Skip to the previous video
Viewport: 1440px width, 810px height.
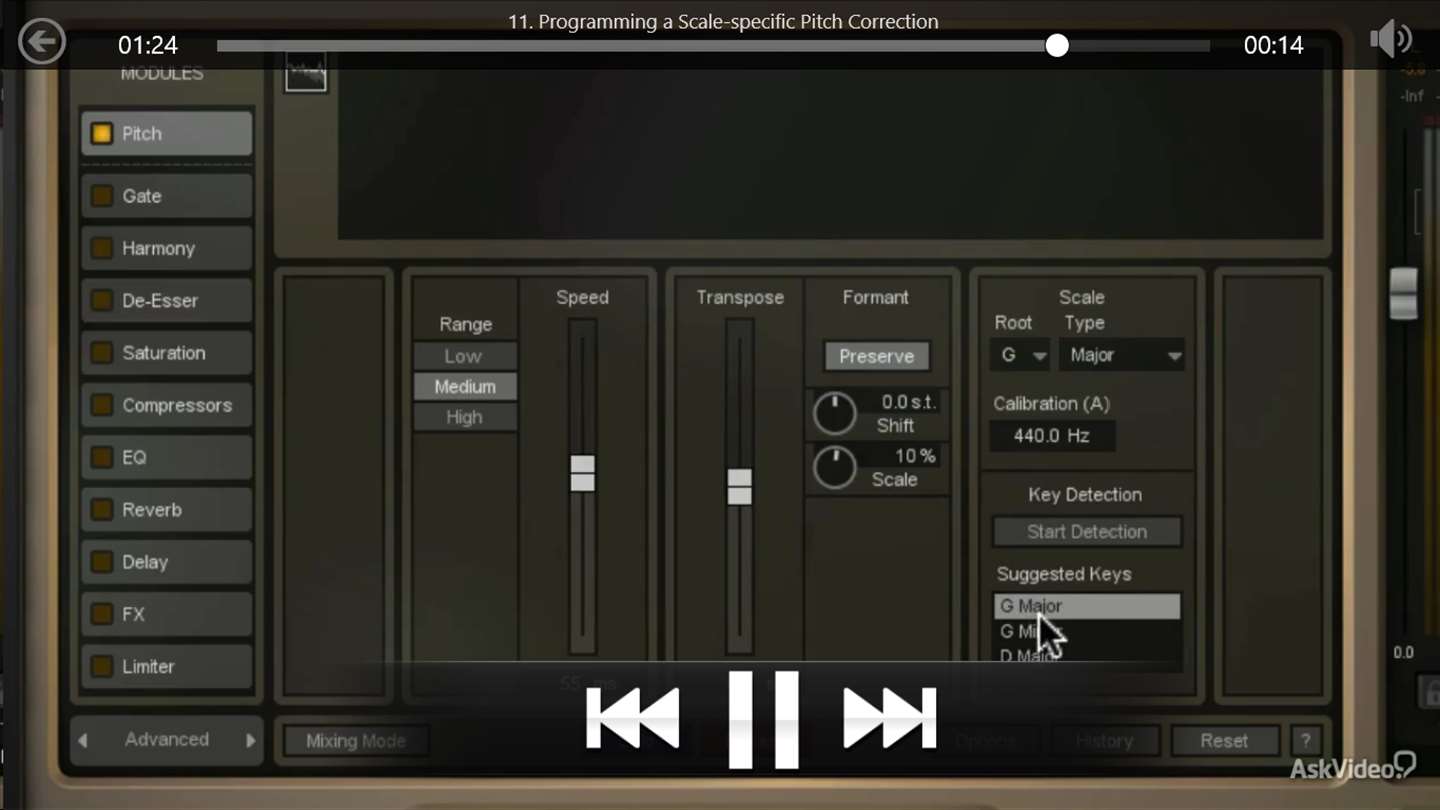coord(632,718)
